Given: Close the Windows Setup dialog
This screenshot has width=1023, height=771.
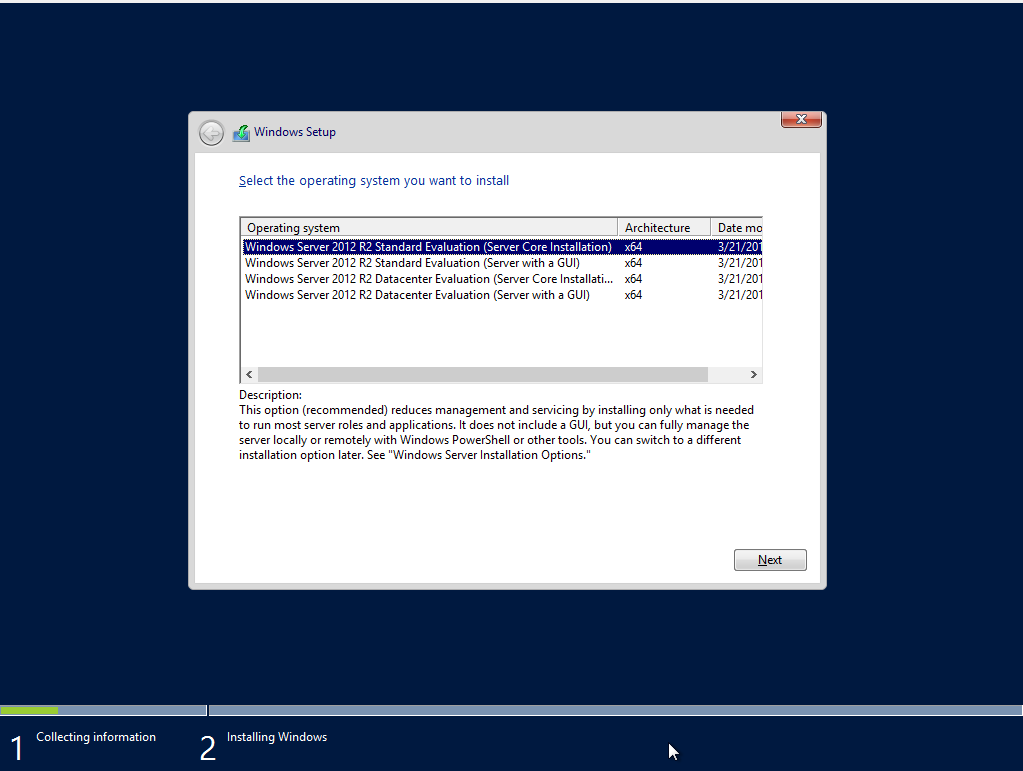Looking at the screenshot, I should 801,119.
